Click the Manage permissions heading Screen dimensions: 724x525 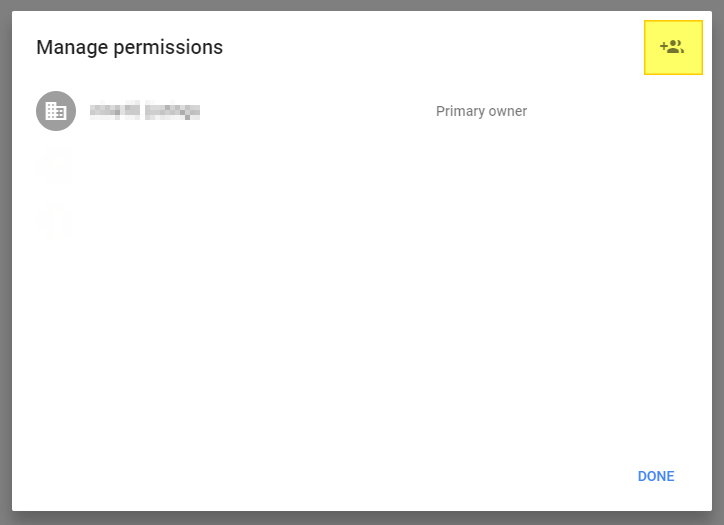pyautogui.click(x=129, y=47)
